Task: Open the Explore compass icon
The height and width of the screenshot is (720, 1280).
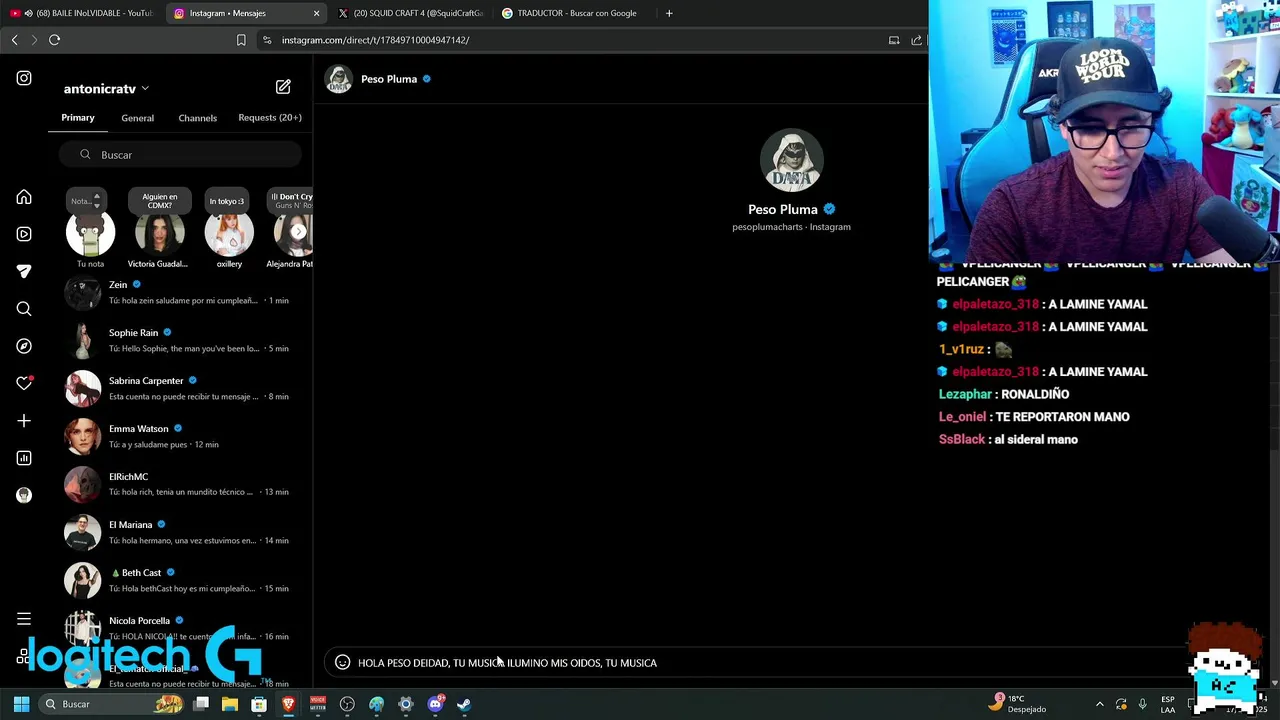Action: [x=24, y=346]
